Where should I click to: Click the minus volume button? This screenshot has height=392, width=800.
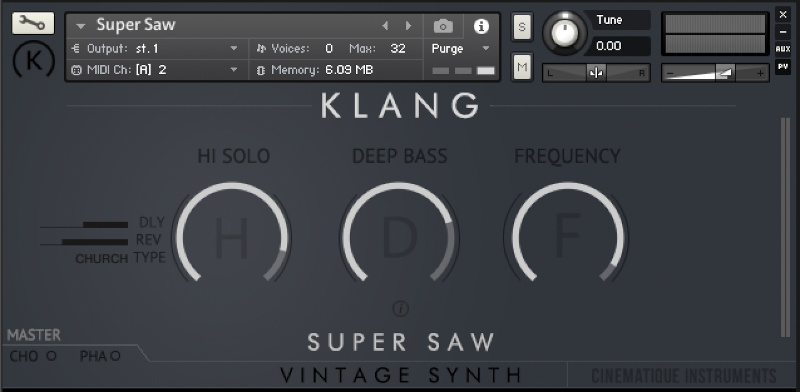point(670,74)
